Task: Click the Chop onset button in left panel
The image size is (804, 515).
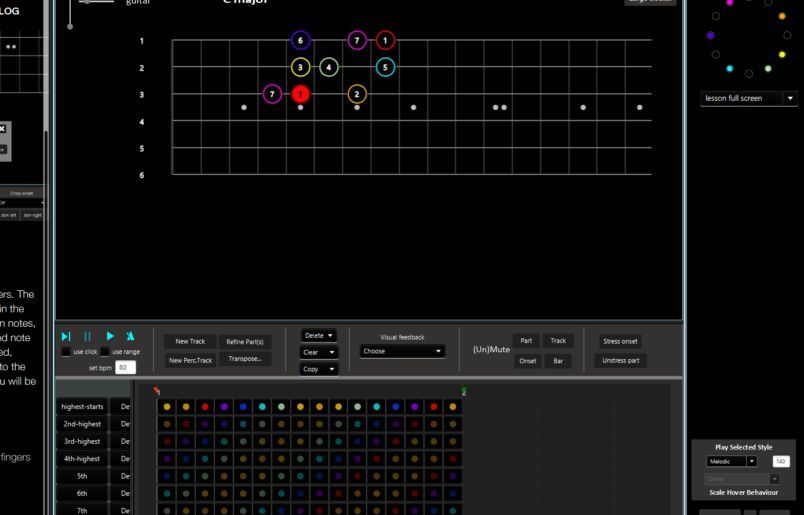Action: coord(22,193)
